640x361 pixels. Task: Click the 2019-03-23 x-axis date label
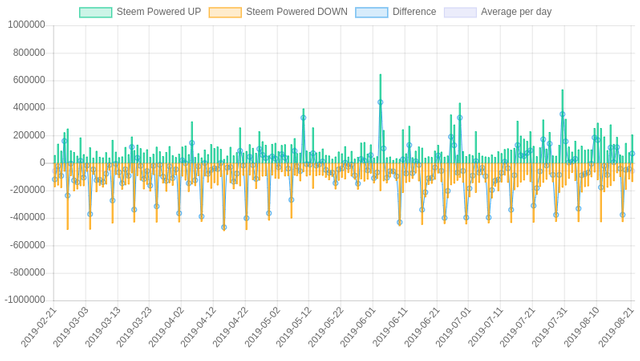[x=133, y=328]
